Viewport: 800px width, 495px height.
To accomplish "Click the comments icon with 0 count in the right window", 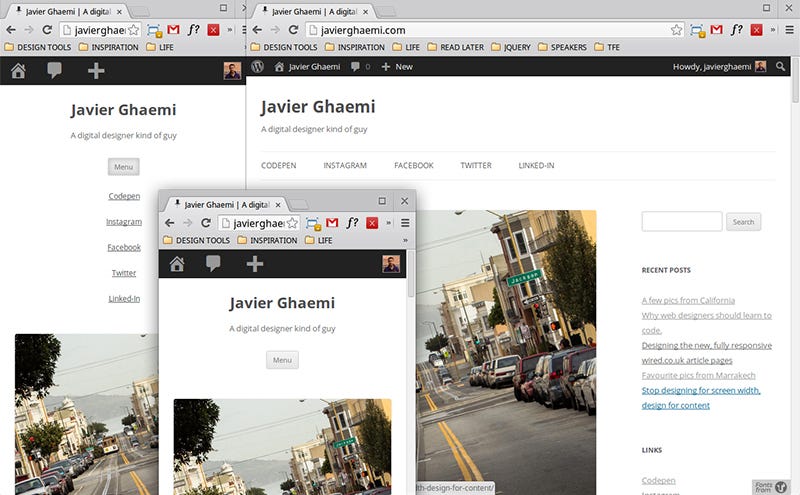I will [x=361, y=66].
